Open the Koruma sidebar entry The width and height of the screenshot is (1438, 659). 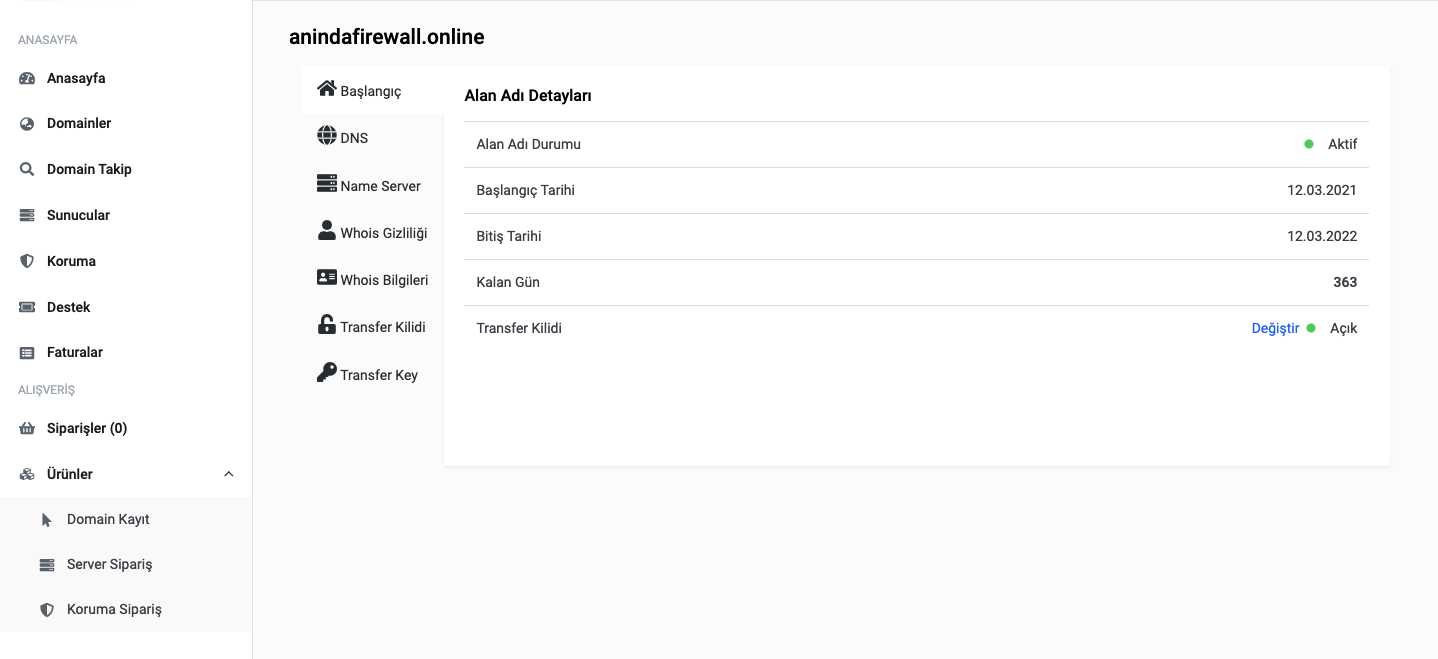(71, 261)
